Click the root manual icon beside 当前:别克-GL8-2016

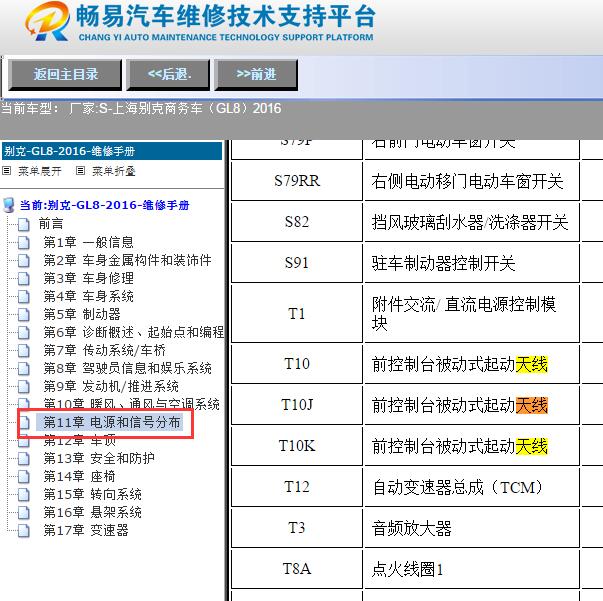[x=8, y=205]
